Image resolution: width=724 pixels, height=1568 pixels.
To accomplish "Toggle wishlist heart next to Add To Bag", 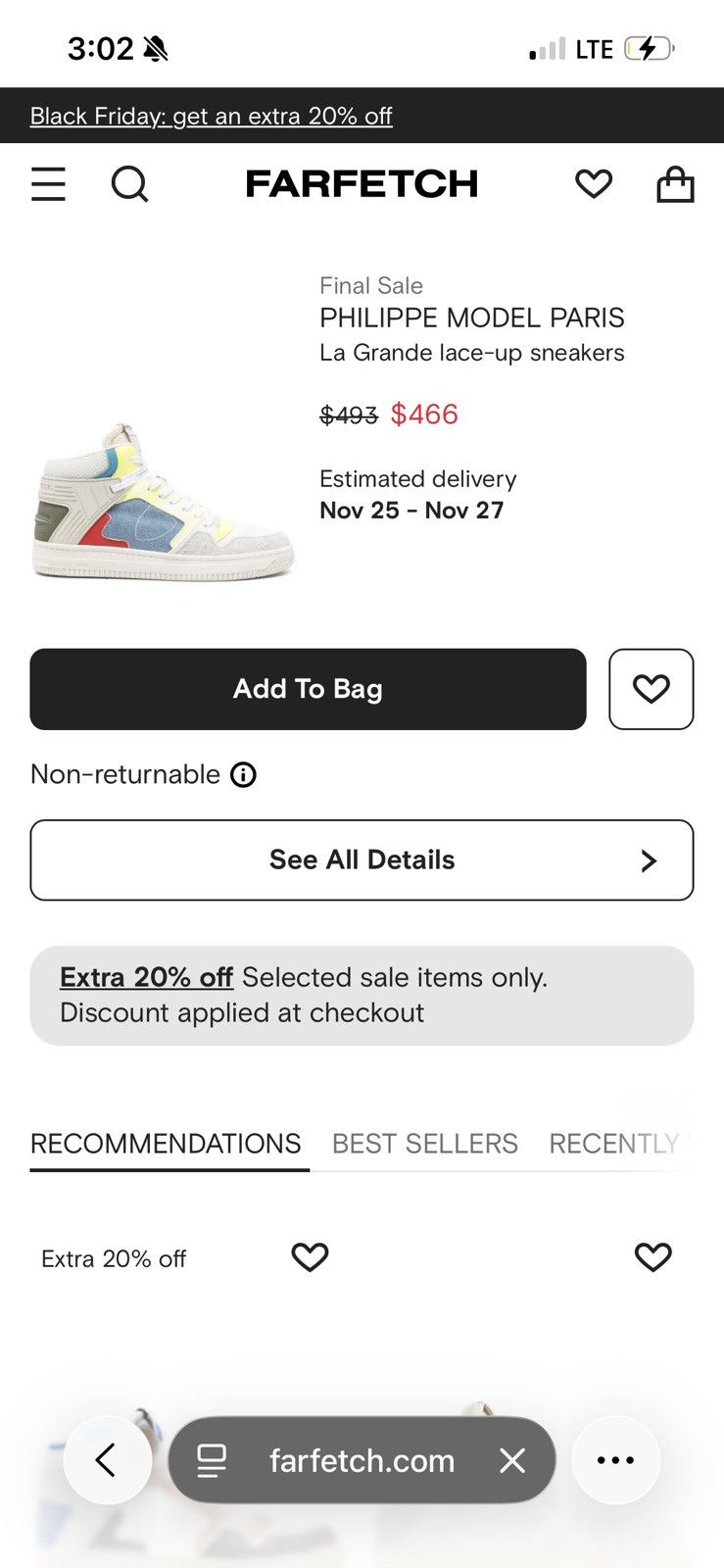I will [x=652, y=689].
